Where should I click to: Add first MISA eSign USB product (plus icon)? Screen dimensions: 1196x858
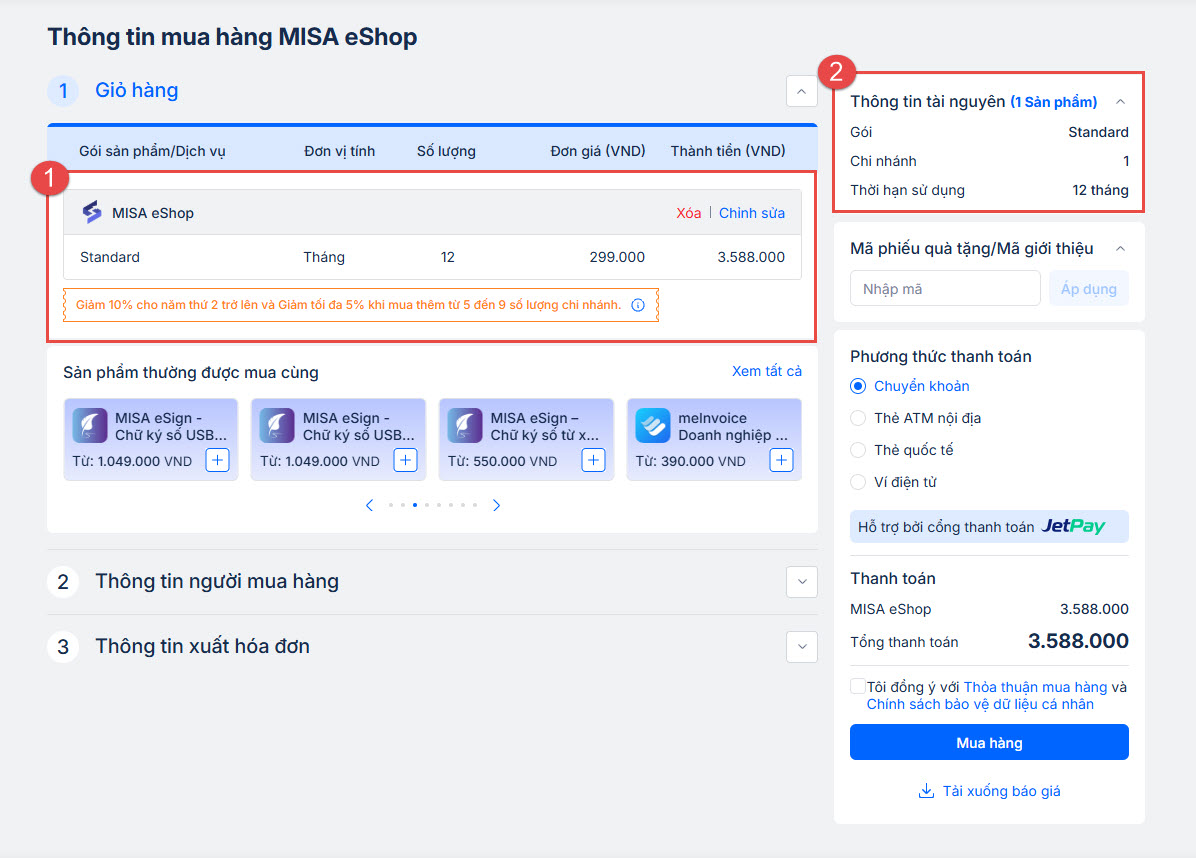(x=217, y=461)
